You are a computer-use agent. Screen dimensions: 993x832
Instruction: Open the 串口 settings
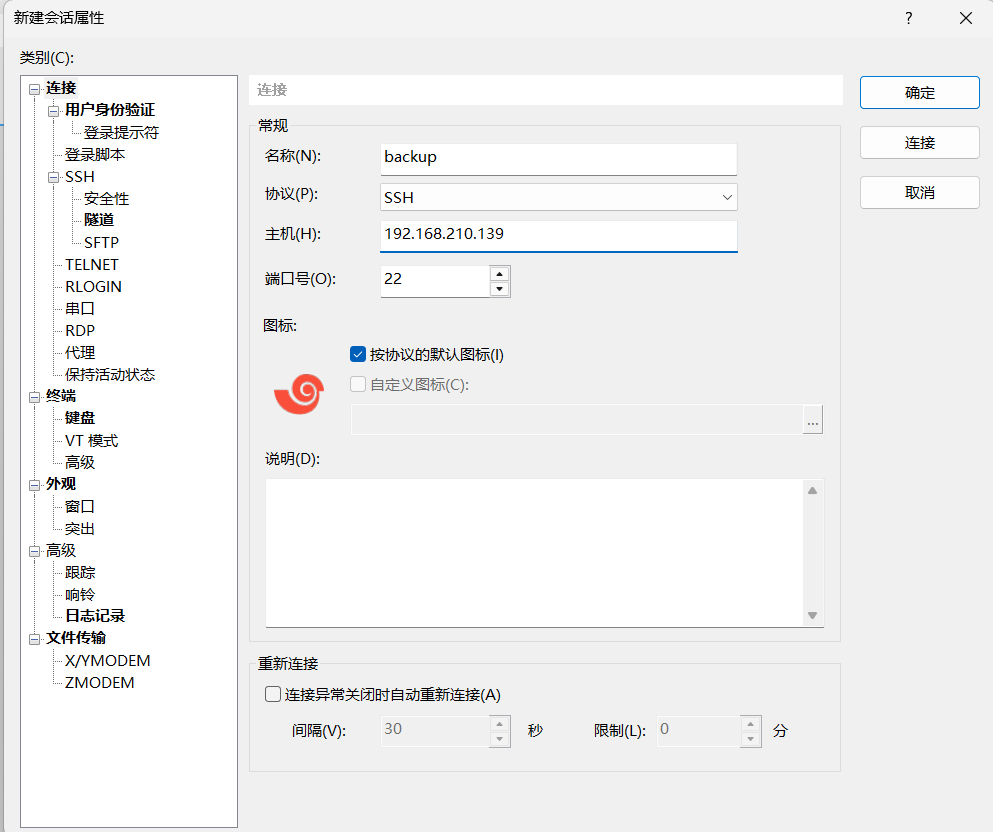tap(80, 308)
